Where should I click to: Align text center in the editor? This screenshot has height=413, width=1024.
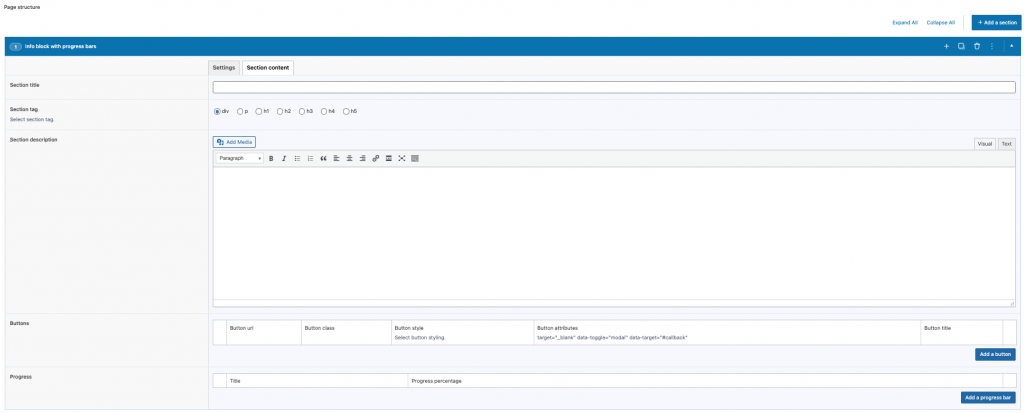point(349,158)
